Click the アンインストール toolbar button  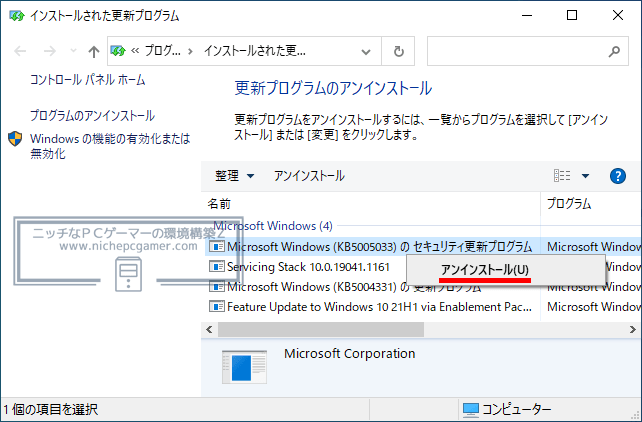tap(309, 176)
